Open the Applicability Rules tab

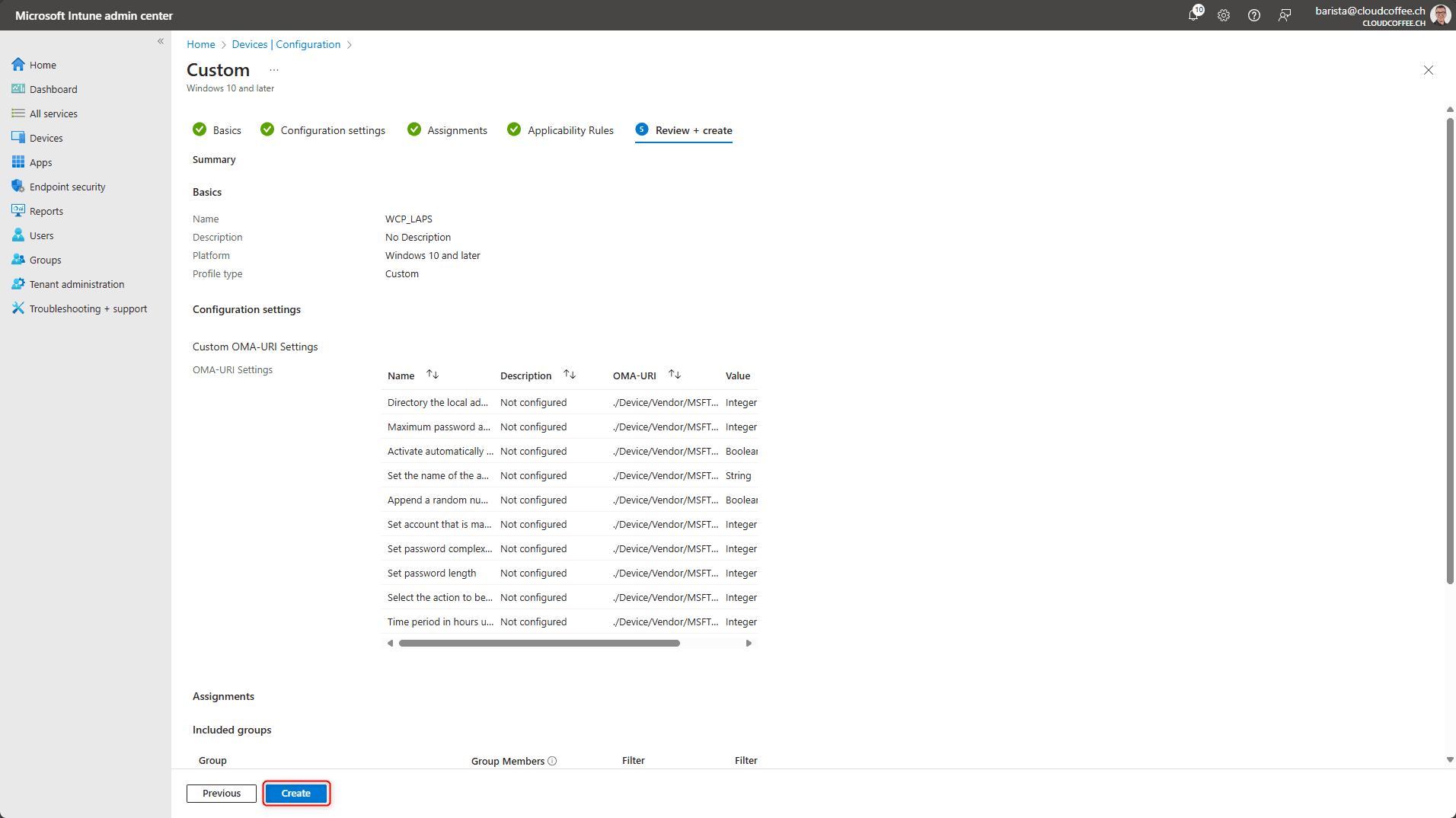point(570,129)
